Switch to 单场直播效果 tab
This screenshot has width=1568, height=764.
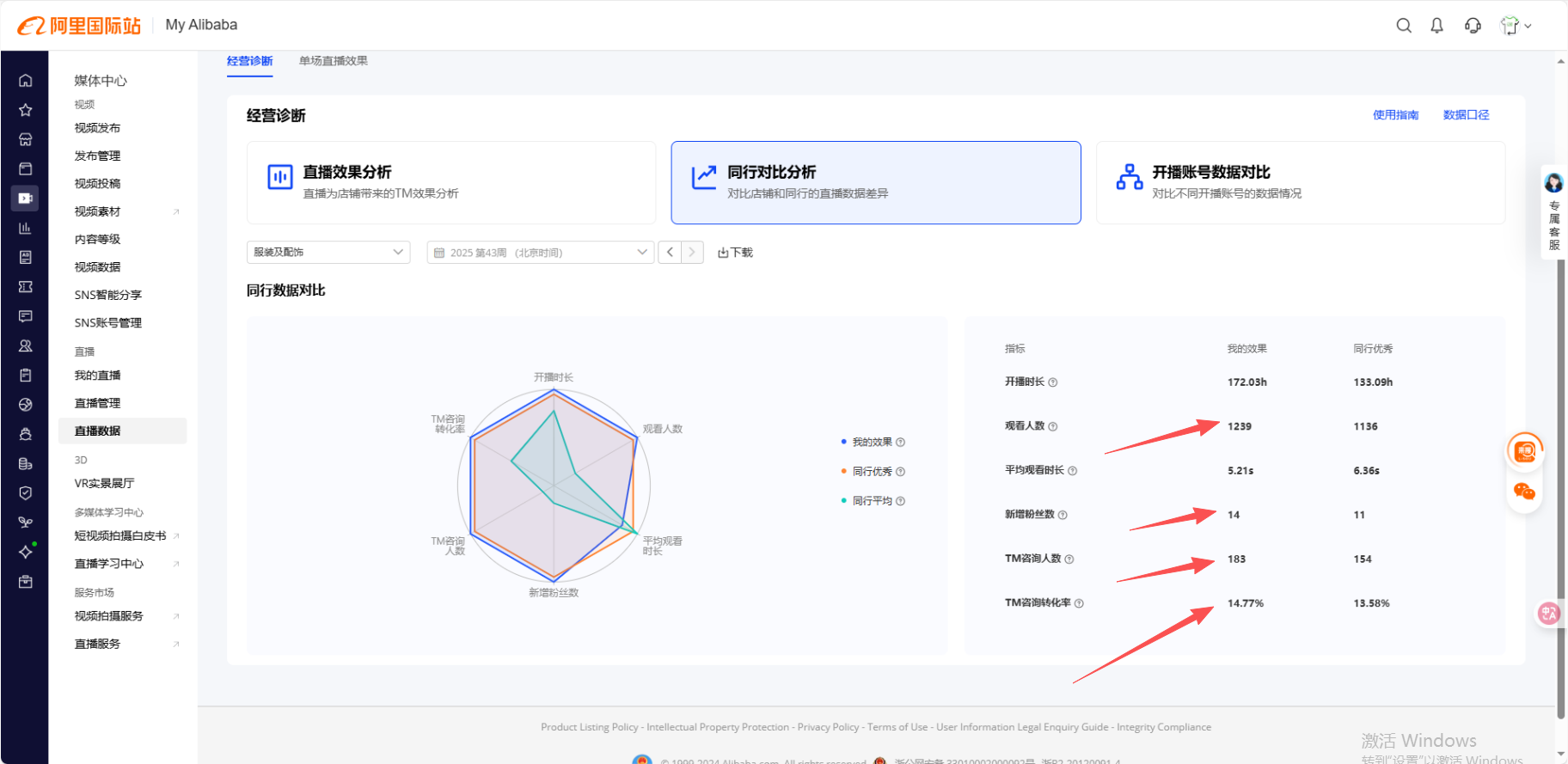[x=334, y=61]
